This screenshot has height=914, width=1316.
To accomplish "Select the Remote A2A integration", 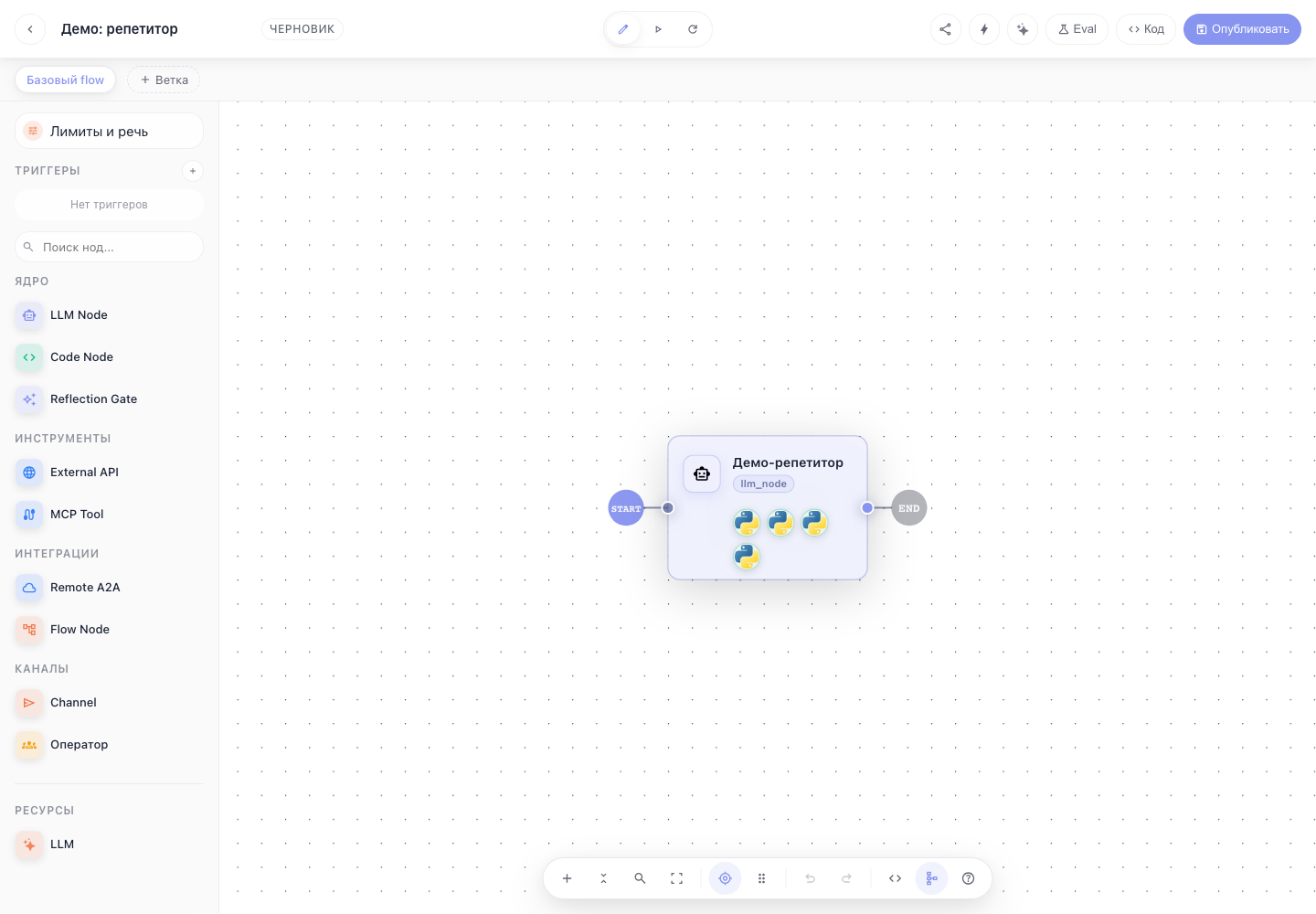I will [109, 588].
